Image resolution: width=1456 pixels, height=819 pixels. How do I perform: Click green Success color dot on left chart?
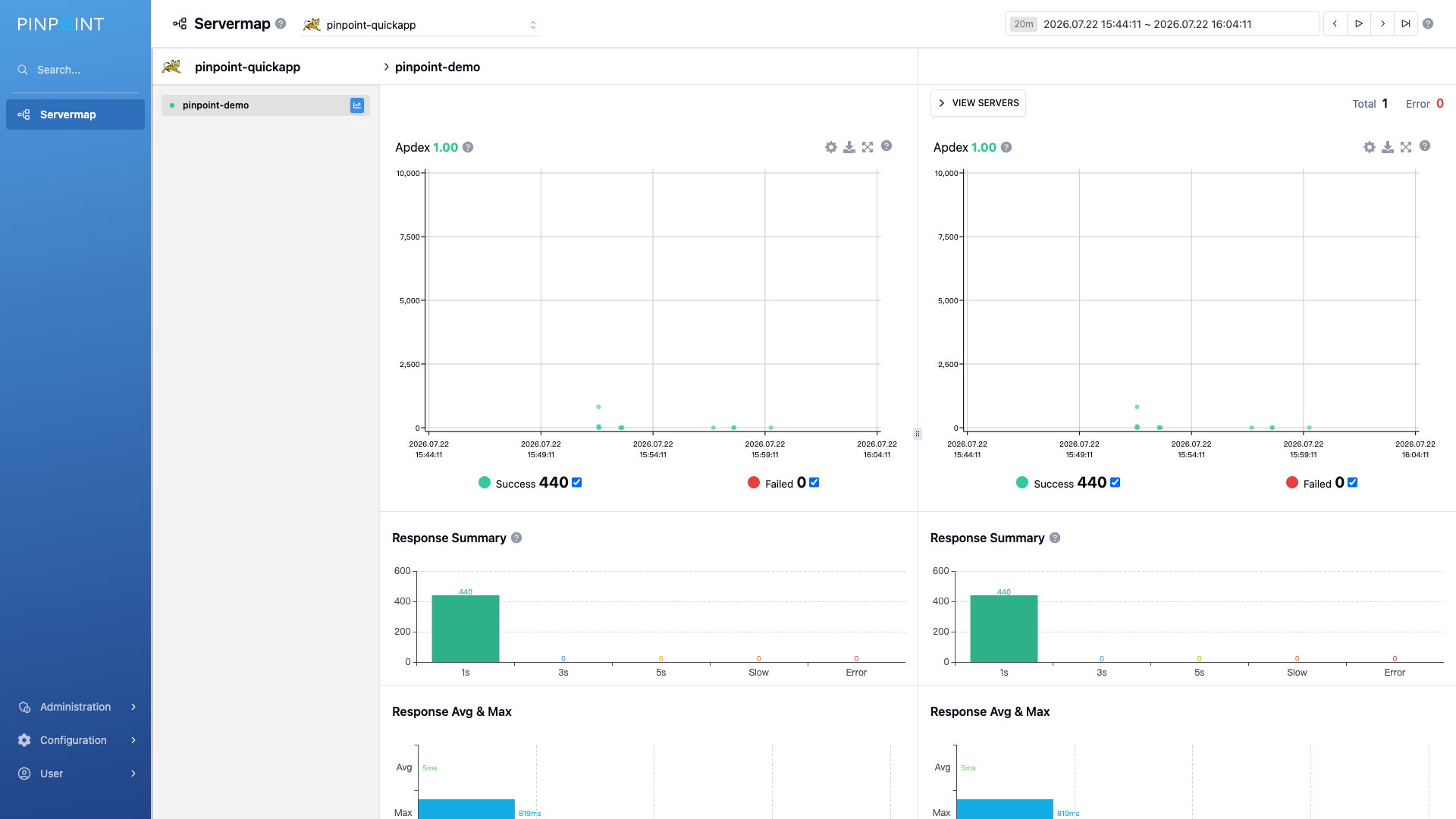[485, 482]
